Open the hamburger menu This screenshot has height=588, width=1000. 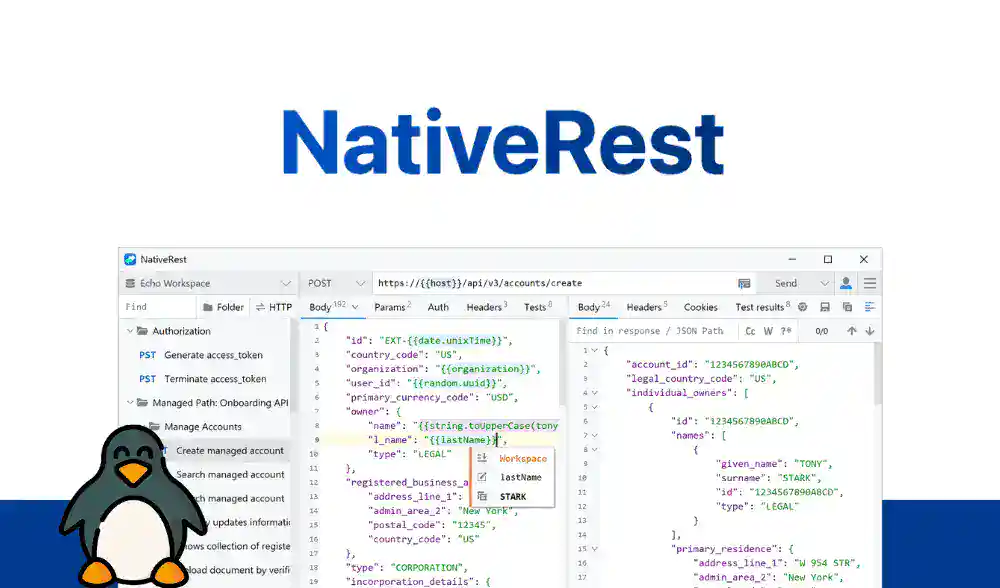[x=870, y=283]
